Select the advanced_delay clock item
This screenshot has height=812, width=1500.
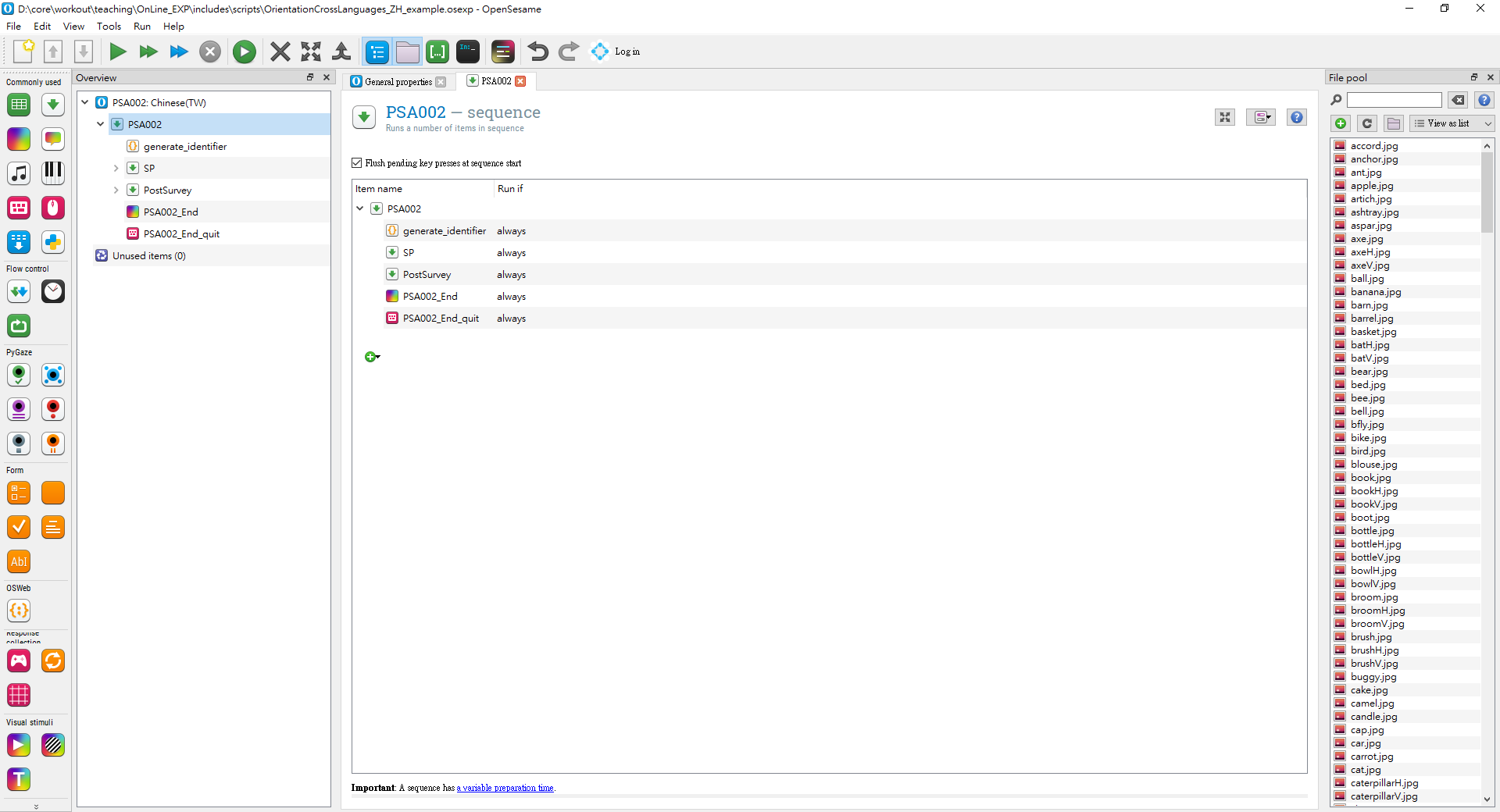click(53, 291)
